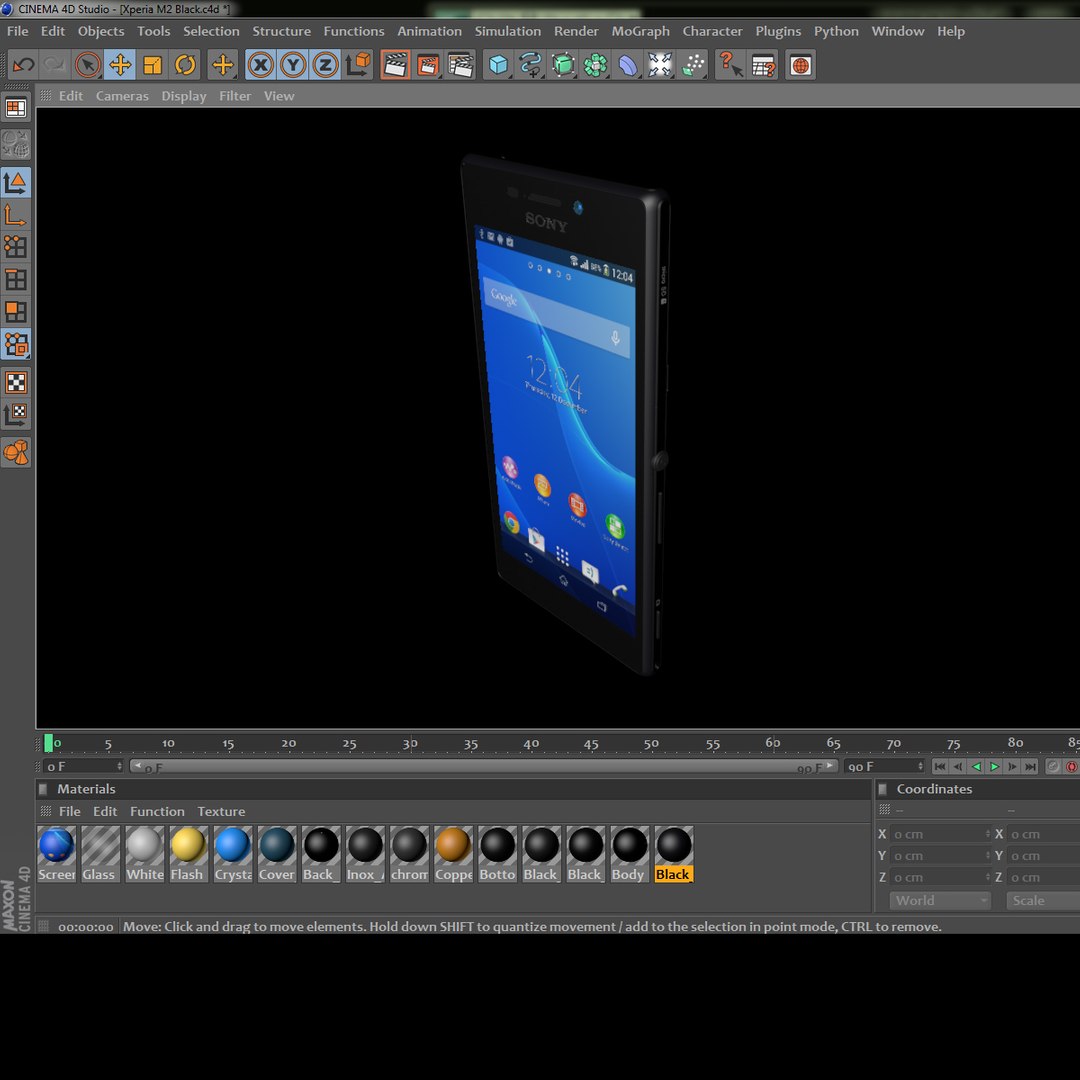Image resolution: width=1080 pixels, height=1080 pixels.
Task: Click the greyed Make Editable icon
Action: point(16,145)
